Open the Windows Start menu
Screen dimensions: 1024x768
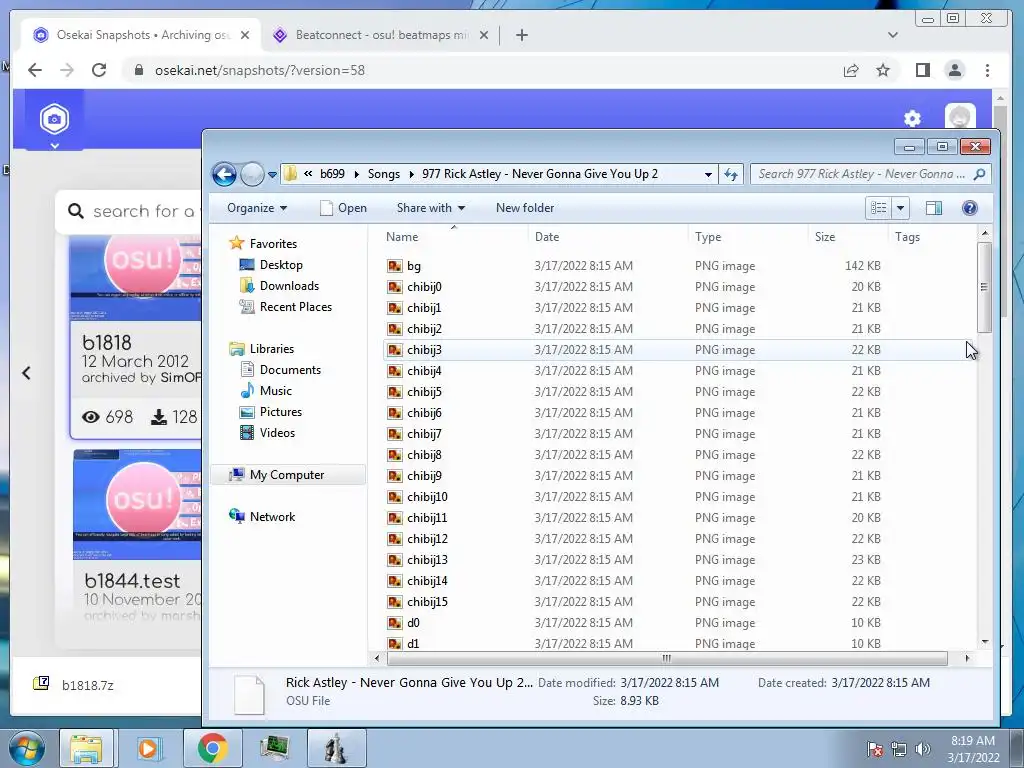point(27,748)
